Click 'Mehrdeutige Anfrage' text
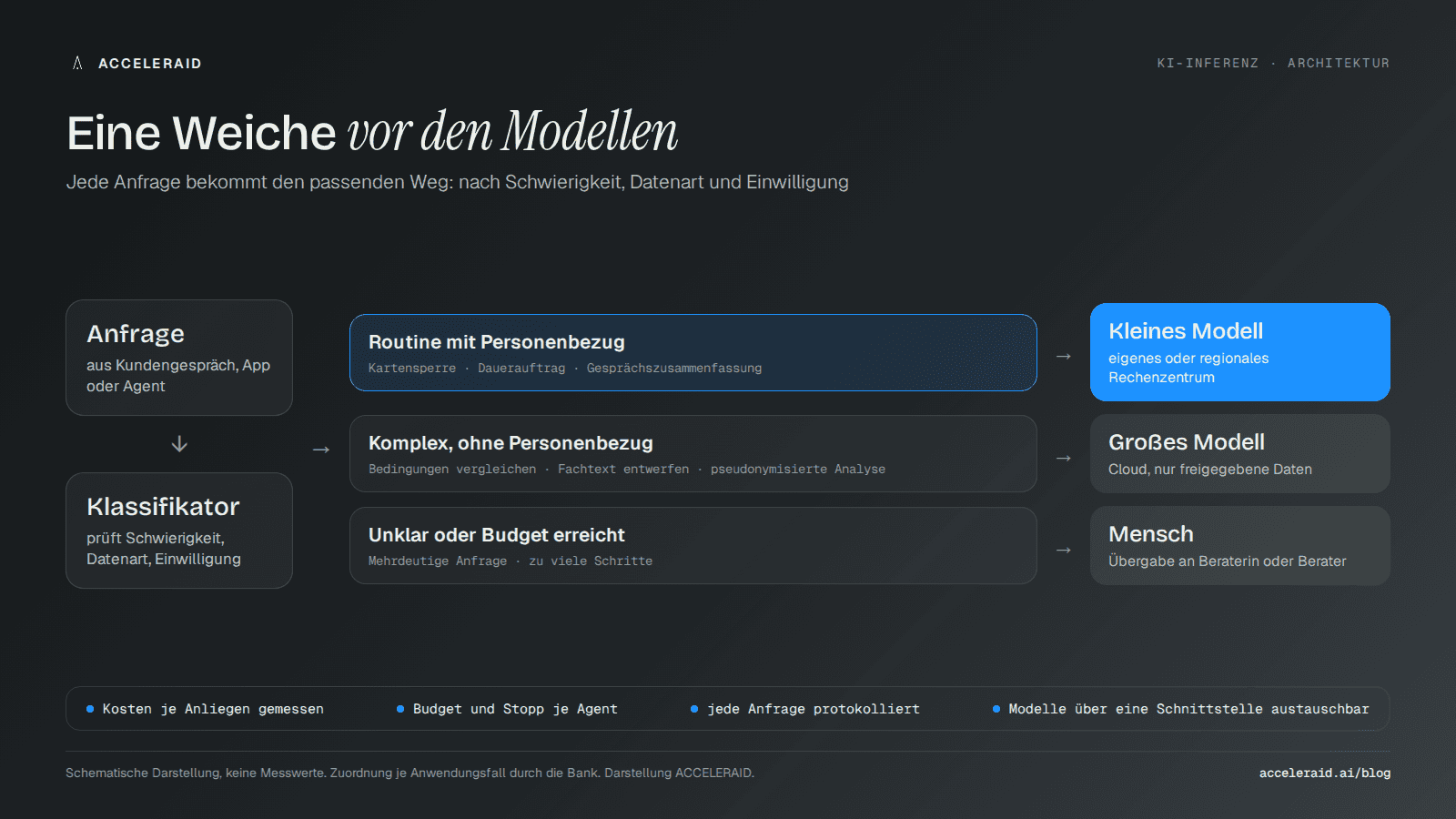 coord(438,561)
